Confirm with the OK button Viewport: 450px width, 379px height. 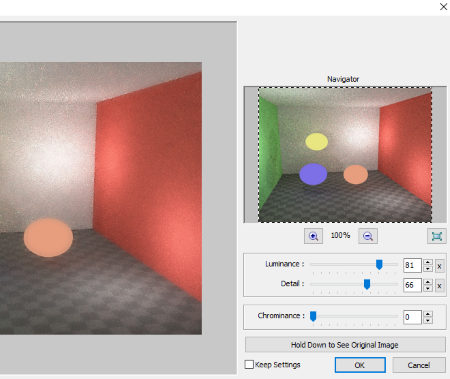coord(360,365)
